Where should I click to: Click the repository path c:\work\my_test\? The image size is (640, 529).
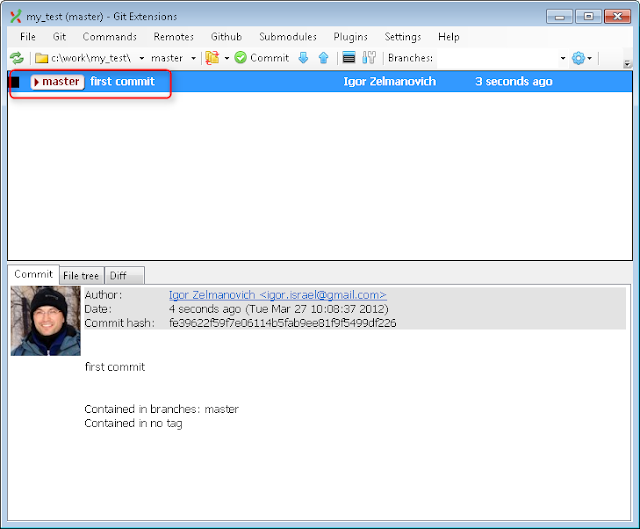click(91, 58)
